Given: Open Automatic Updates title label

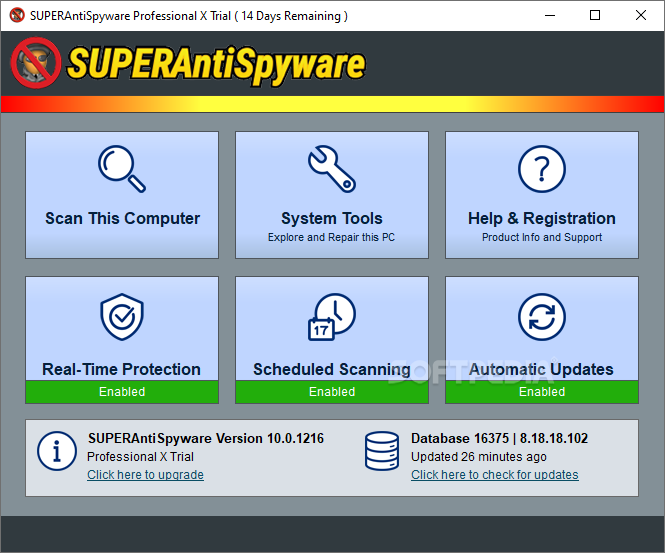Looking at the screenshot, I should pos(541,369).
